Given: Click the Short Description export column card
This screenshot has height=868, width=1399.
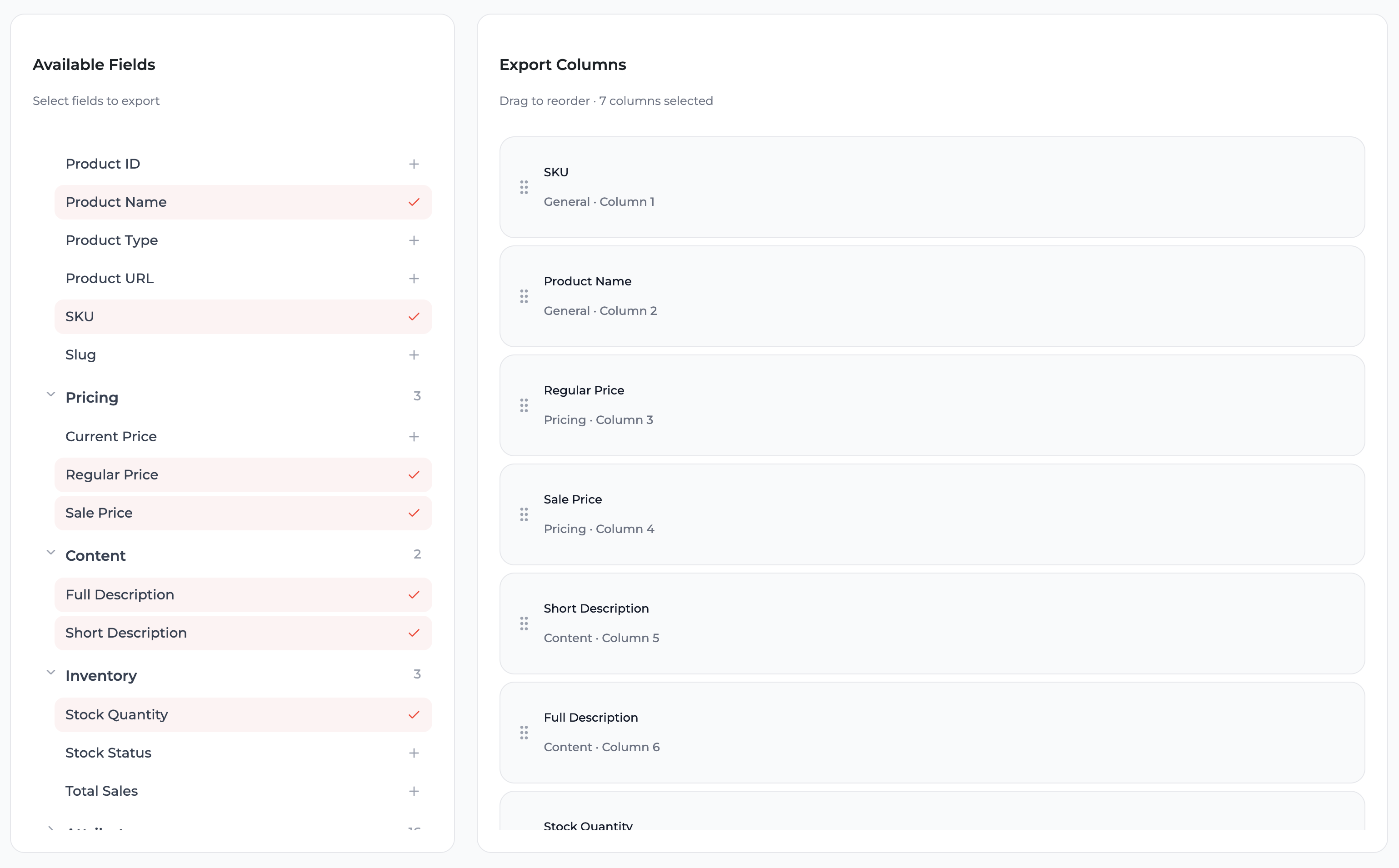Looking at the screenshot, I should (931, 624).
